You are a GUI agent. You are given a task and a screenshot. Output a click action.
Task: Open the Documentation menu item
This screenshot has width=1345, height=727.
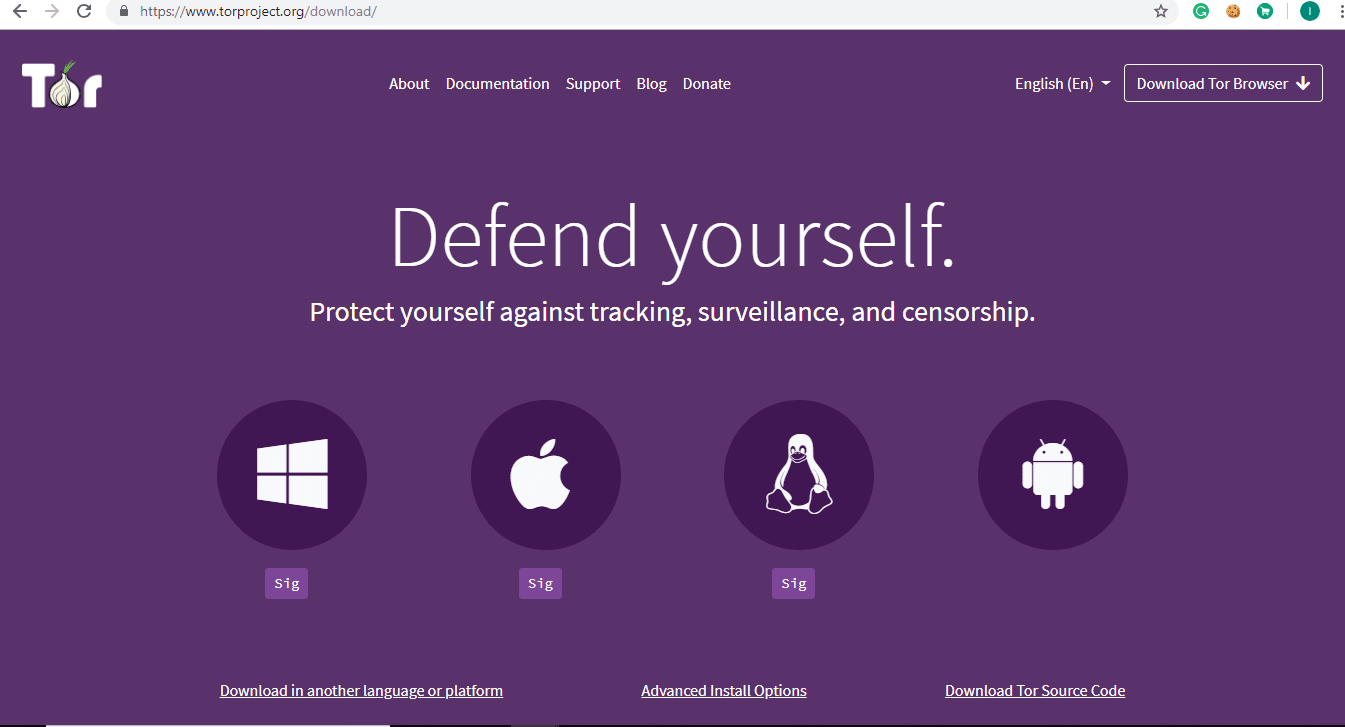pyautogui.click(x=498, y=84)
